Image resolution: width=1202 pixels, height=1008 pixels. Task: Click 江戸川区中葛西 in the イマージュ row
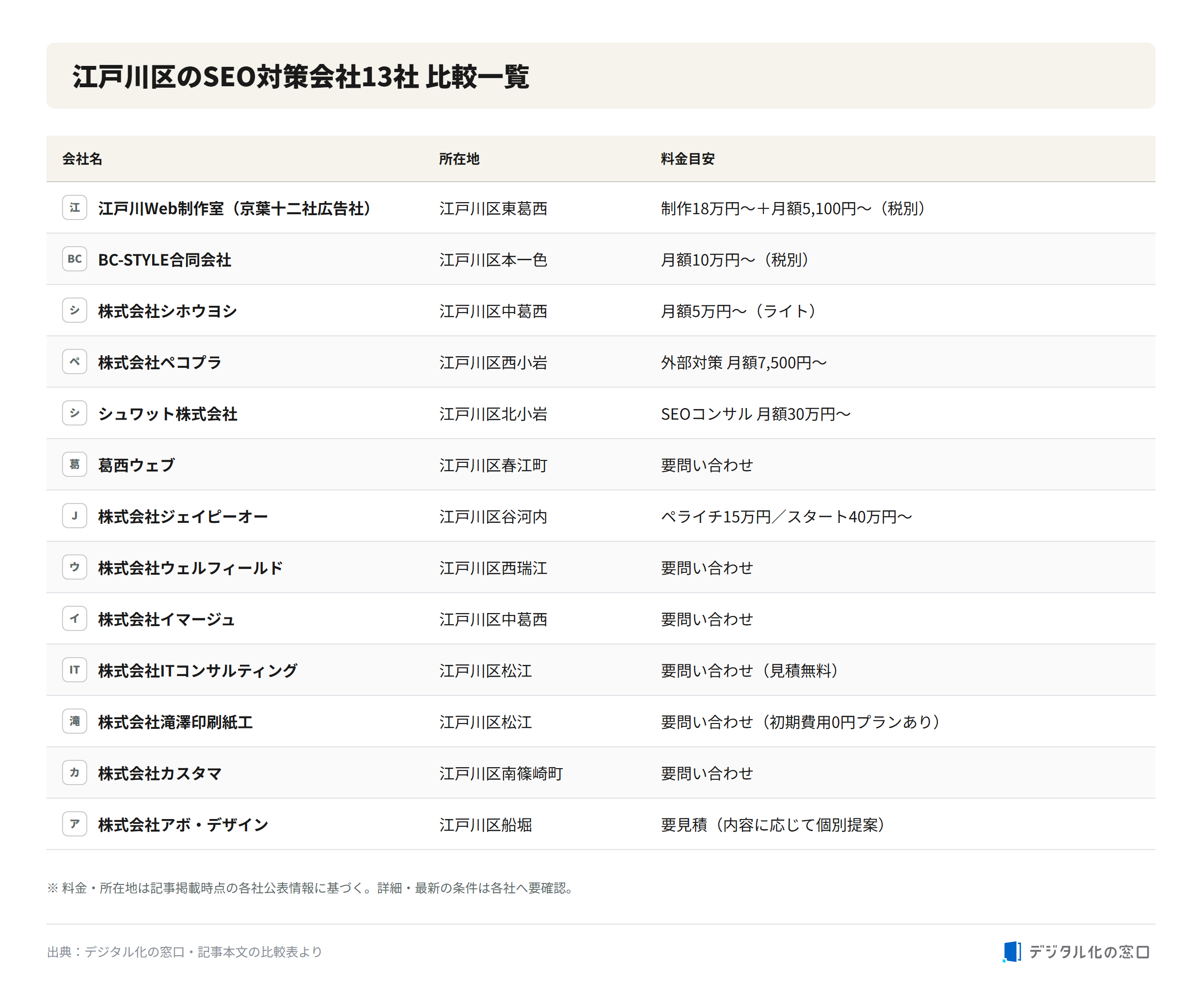tap(493, 619)
